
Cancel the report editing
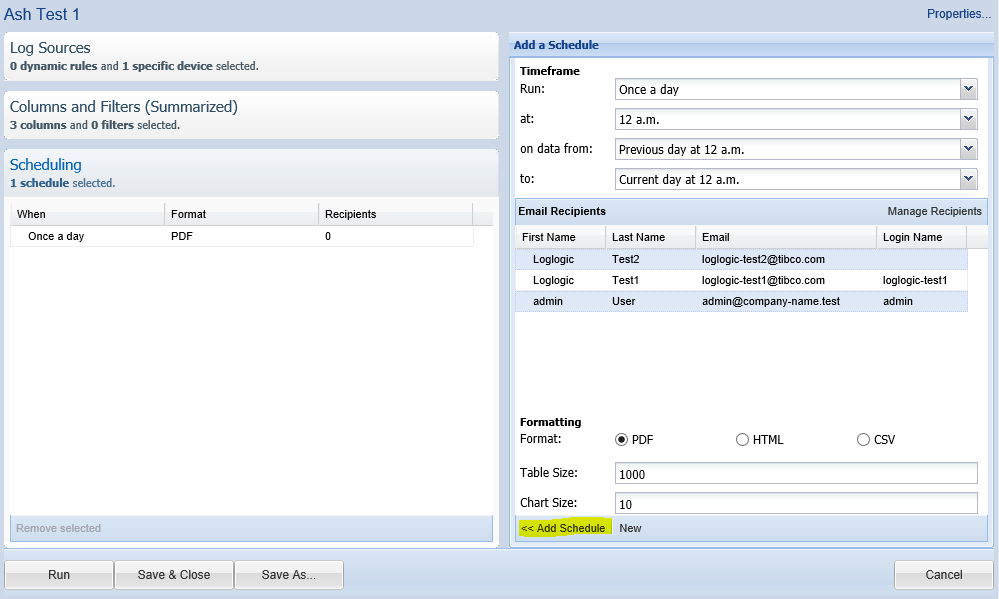pos(943,575)
